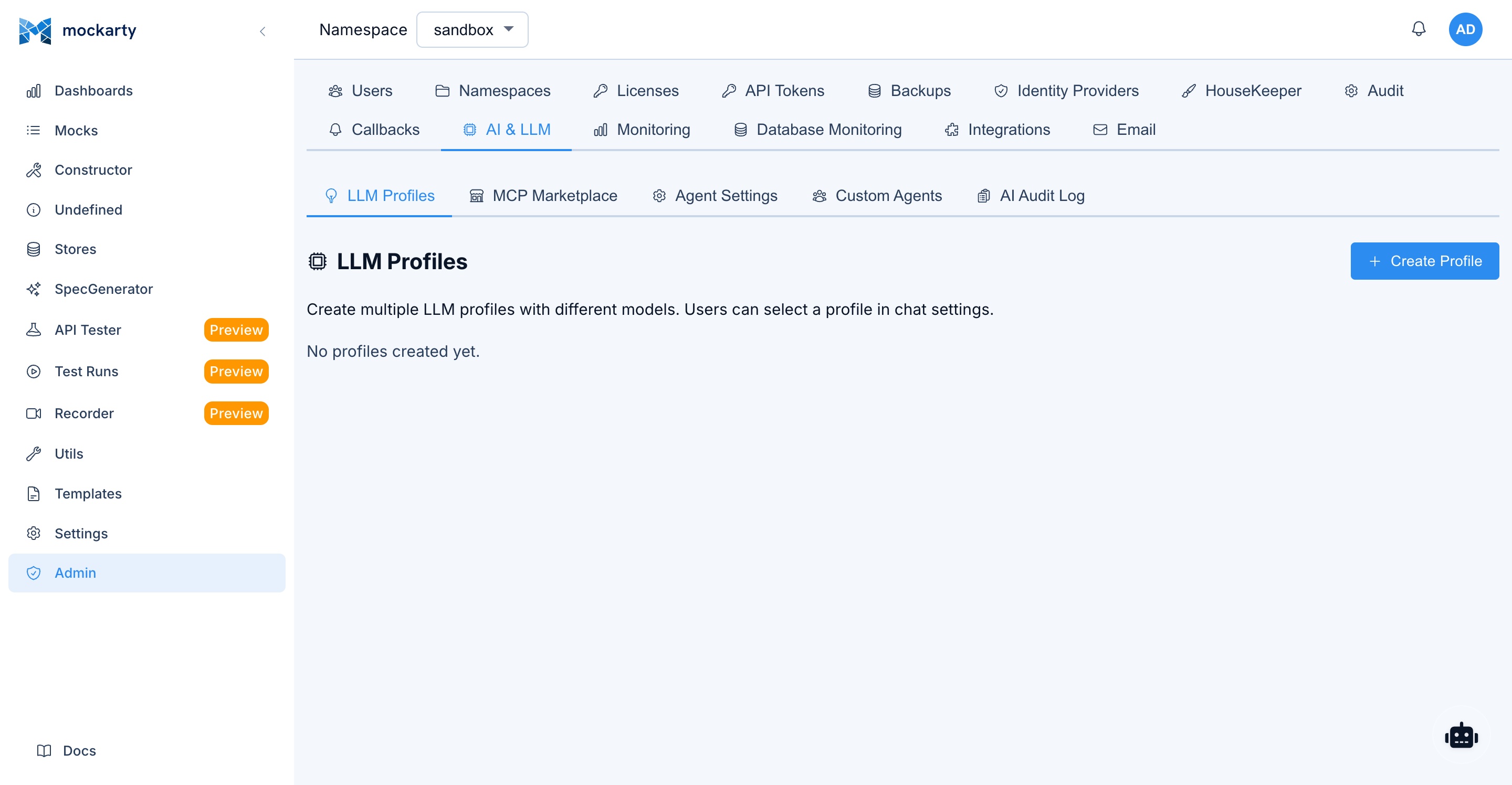Go to Dashboards in sidebar

pyautogui.click(x=147, y=91)
